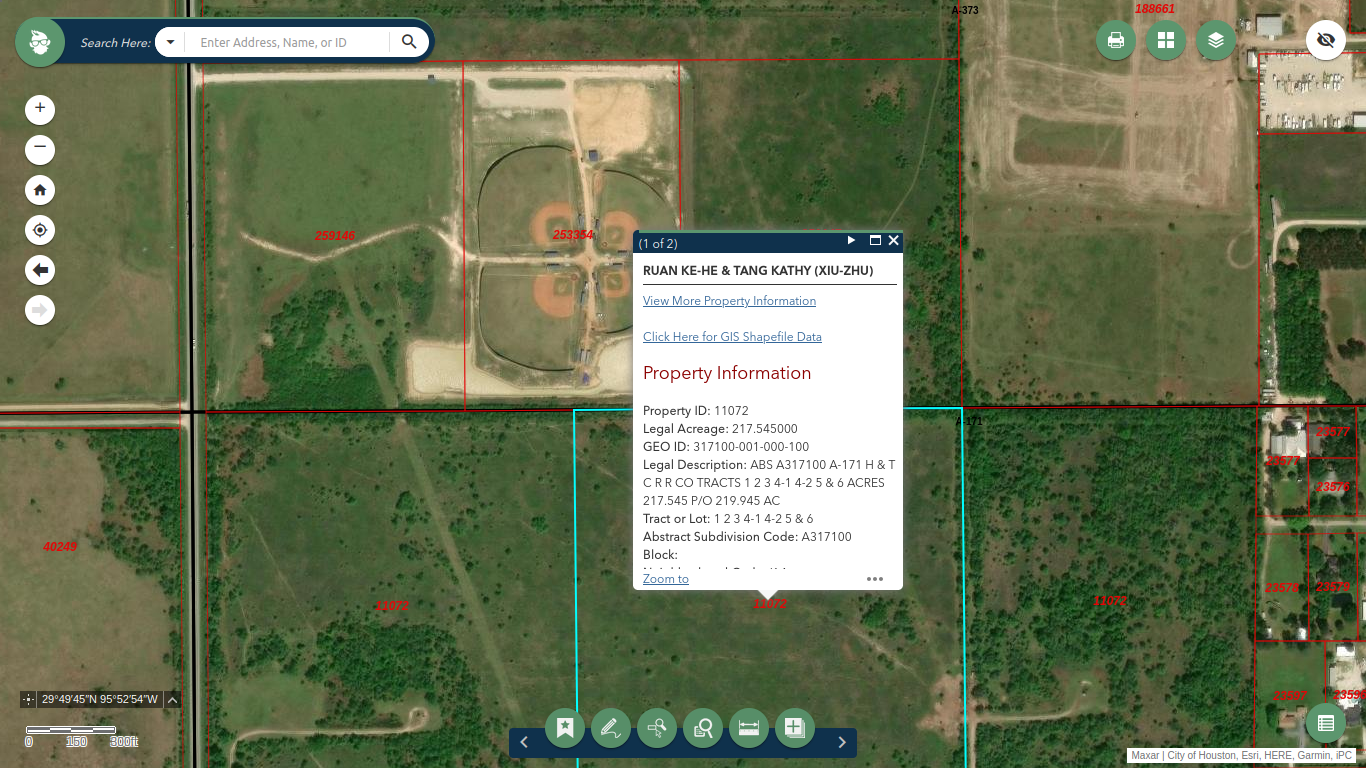Viewport: 1366px width, 768px height.
Task: Click the magnifier search button
Action: (409, 42)
